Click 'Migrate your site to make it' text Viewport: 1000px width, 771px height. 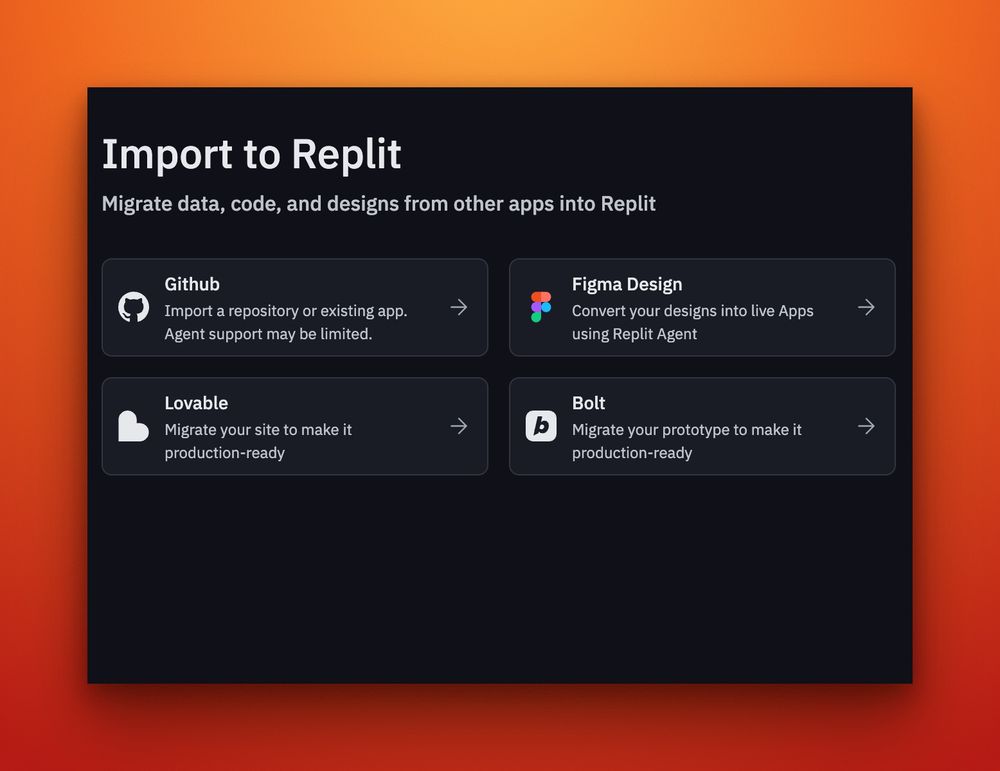pos(258,430)
